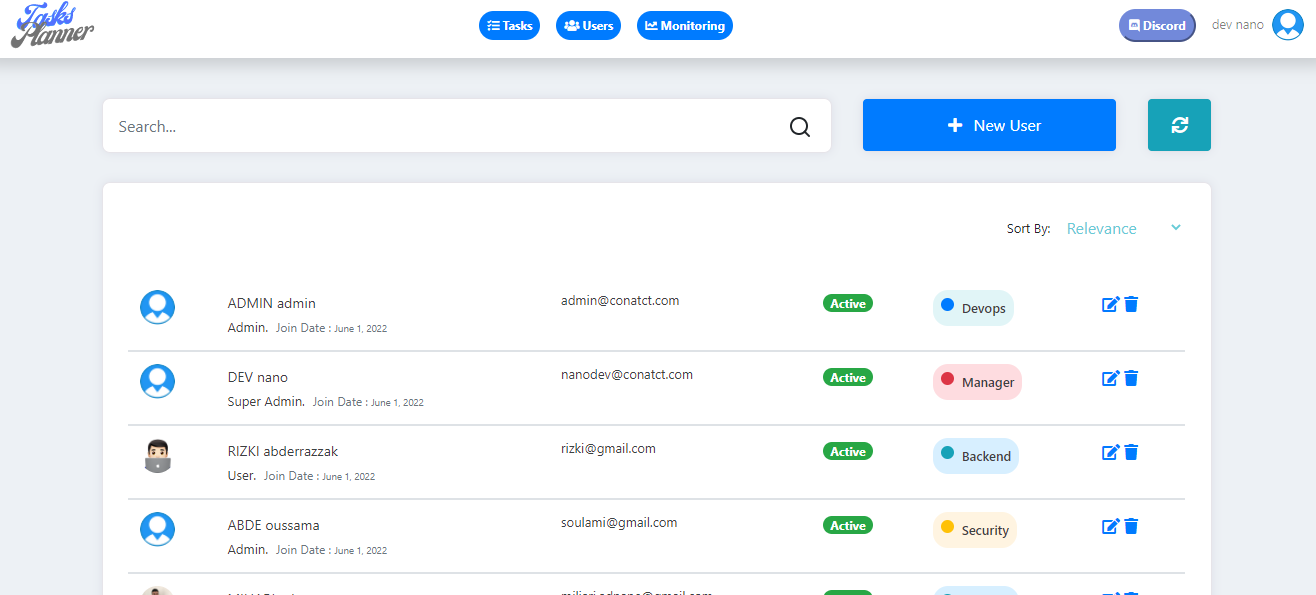Click inside the Search input field
Viewport: 1316px width, 595px height.
click(400, 126)
